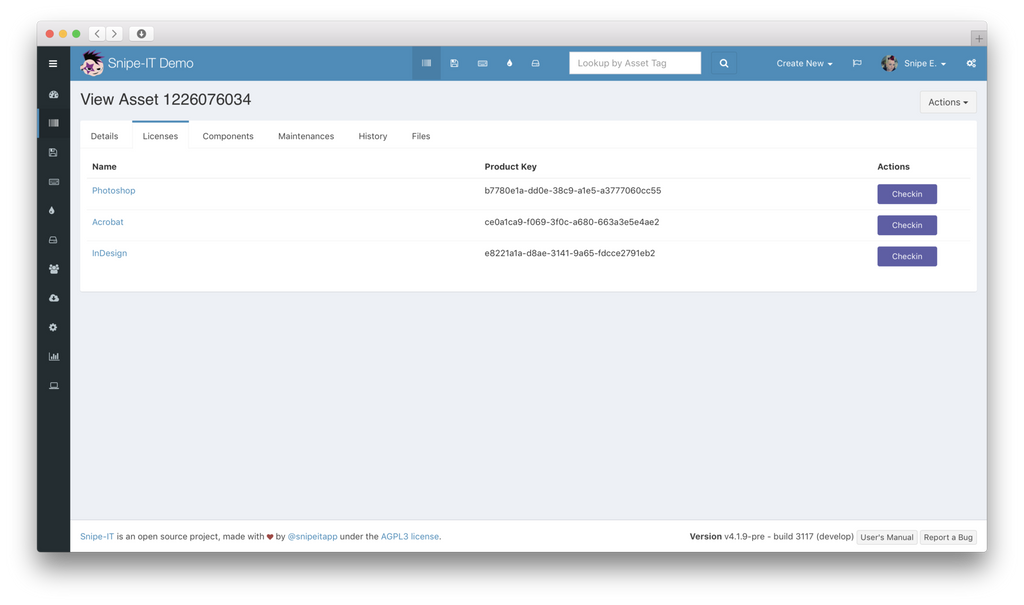Open Accessories with the keyboard icon

coord(52,181)
